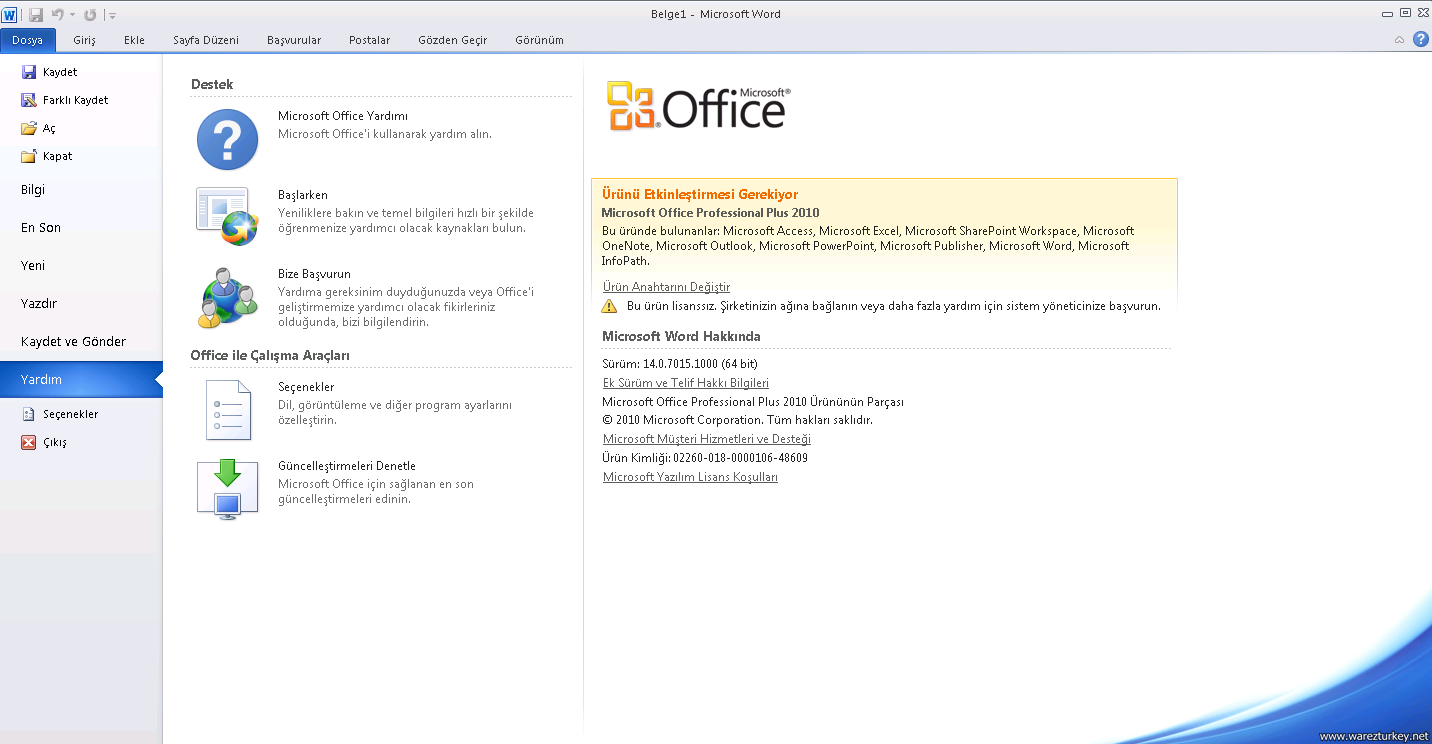Minimize the ribbon with the caret icon
1432x744 pixels.
coord(1399,40)
